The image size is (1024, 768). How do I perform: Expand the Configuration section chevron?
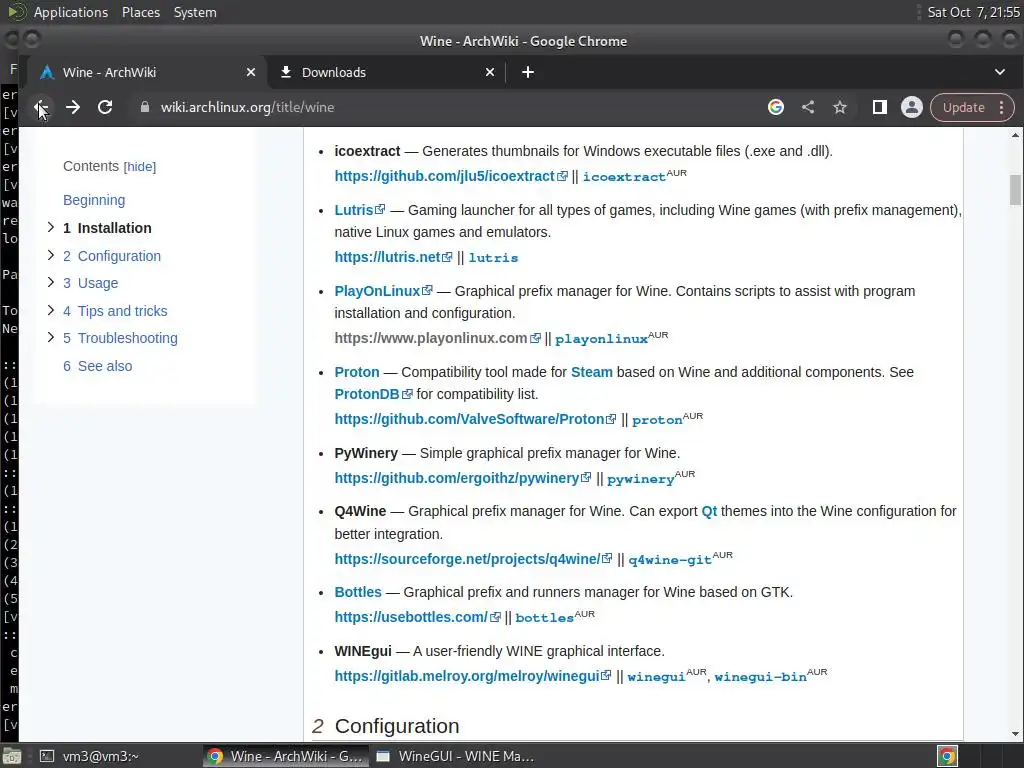[50, 255]
